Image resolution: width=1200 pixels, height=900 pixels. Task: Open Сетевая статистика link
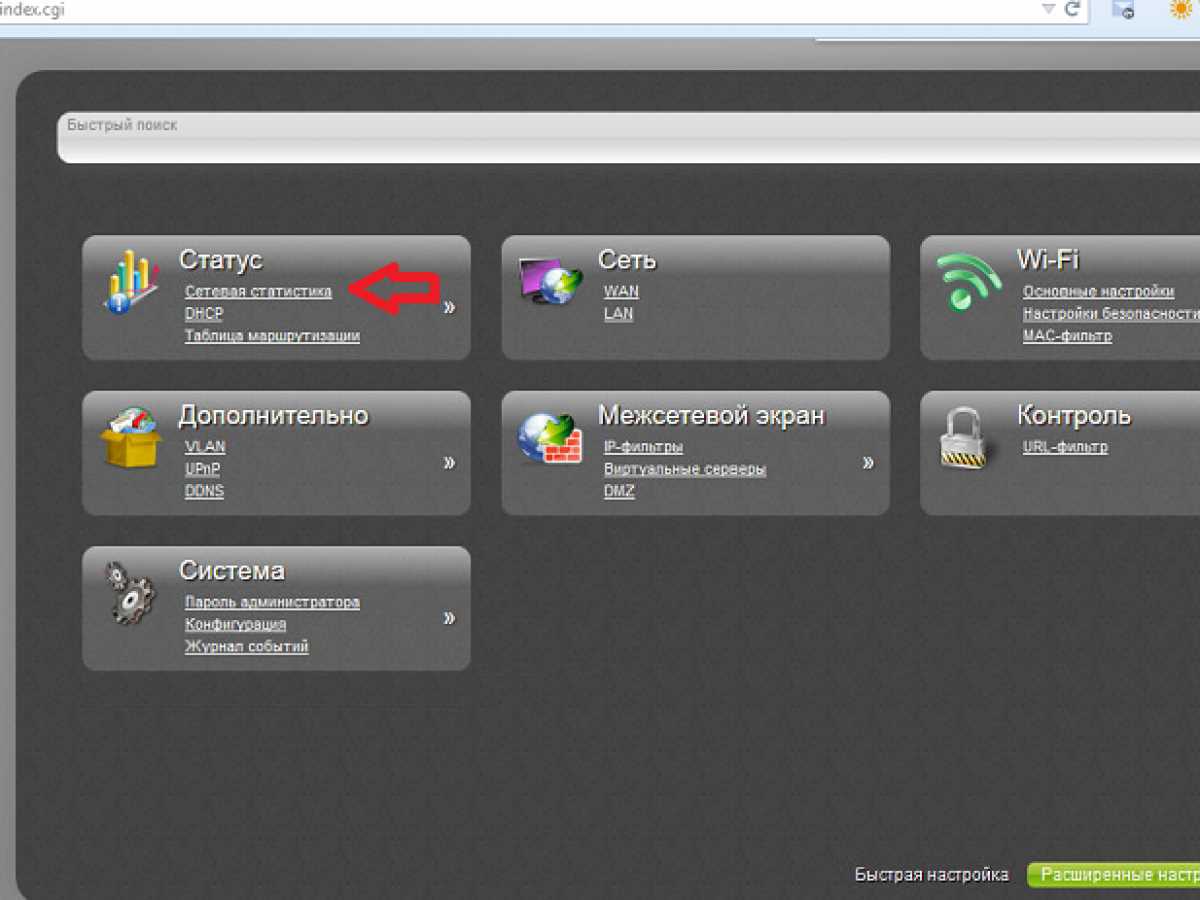258,292
